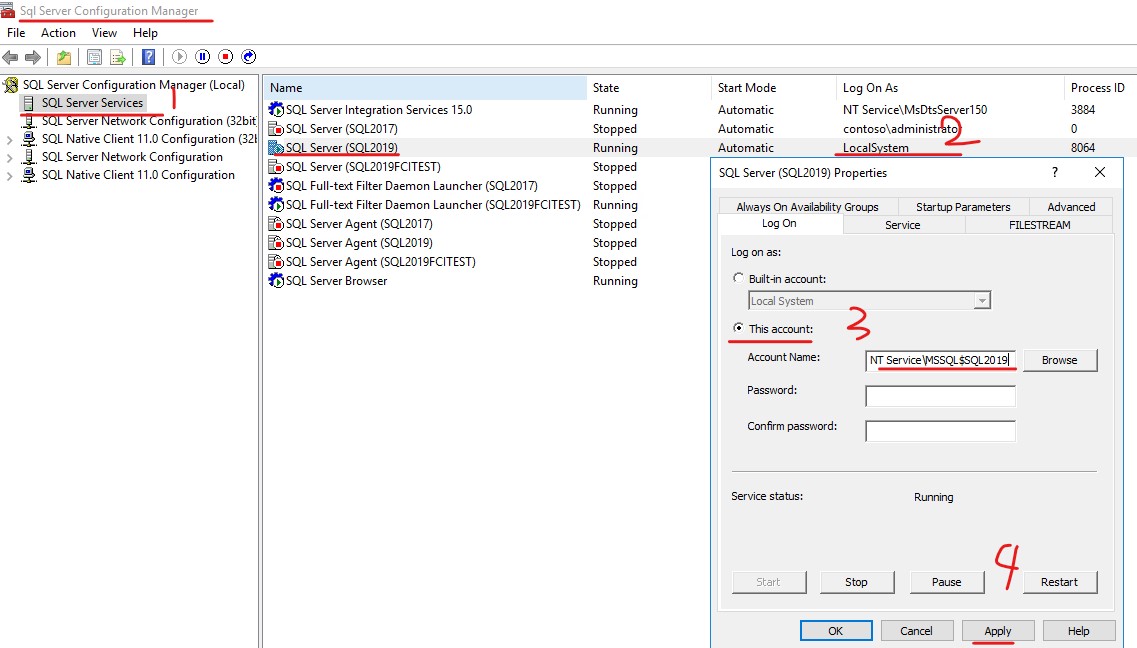The image size is (1137, 648).
Task: Click the Restart Service toolbar icon
Action: (249, 57)
